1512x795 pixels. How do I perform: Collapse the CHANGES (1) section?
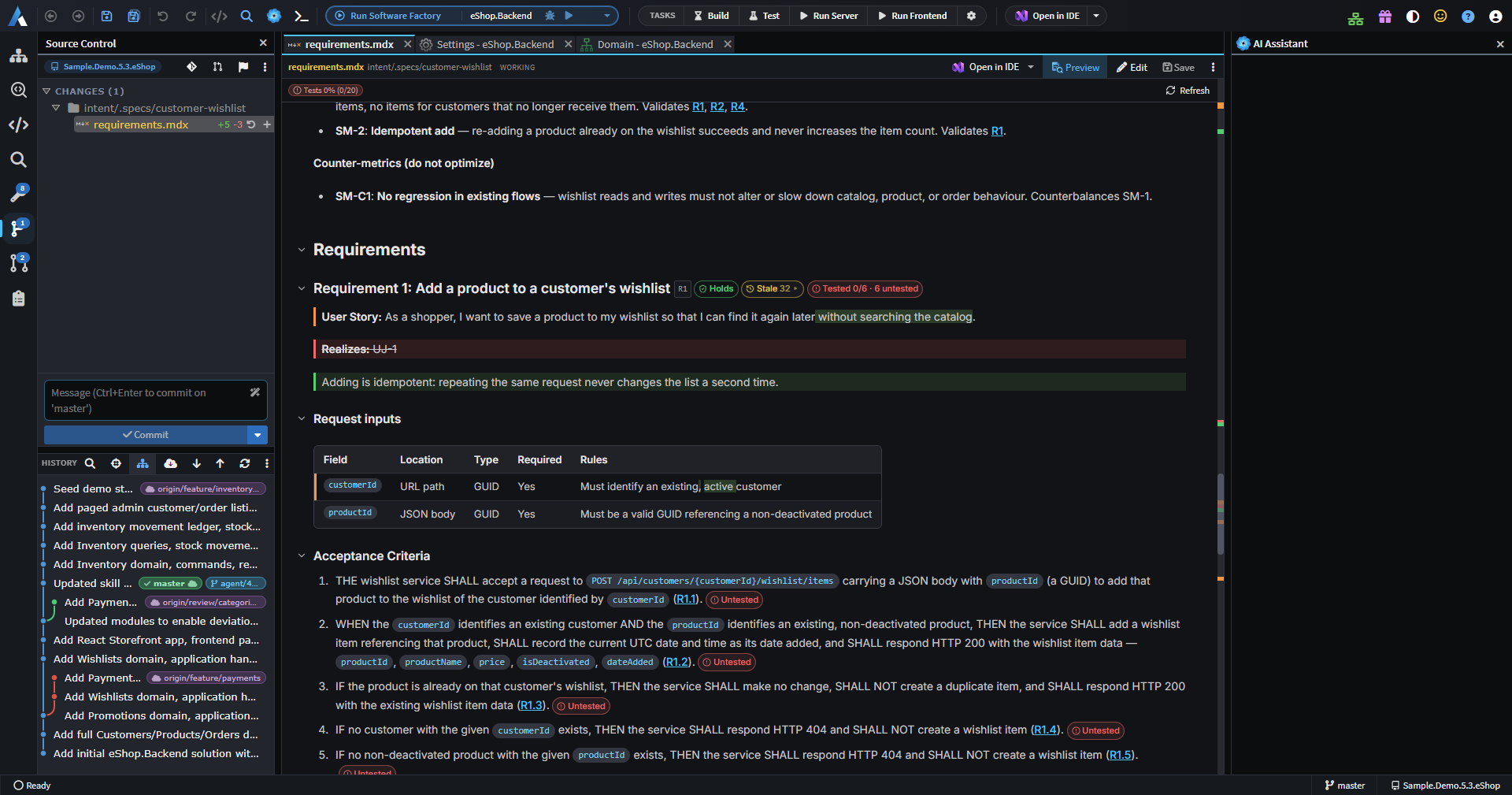coord(46,91)
